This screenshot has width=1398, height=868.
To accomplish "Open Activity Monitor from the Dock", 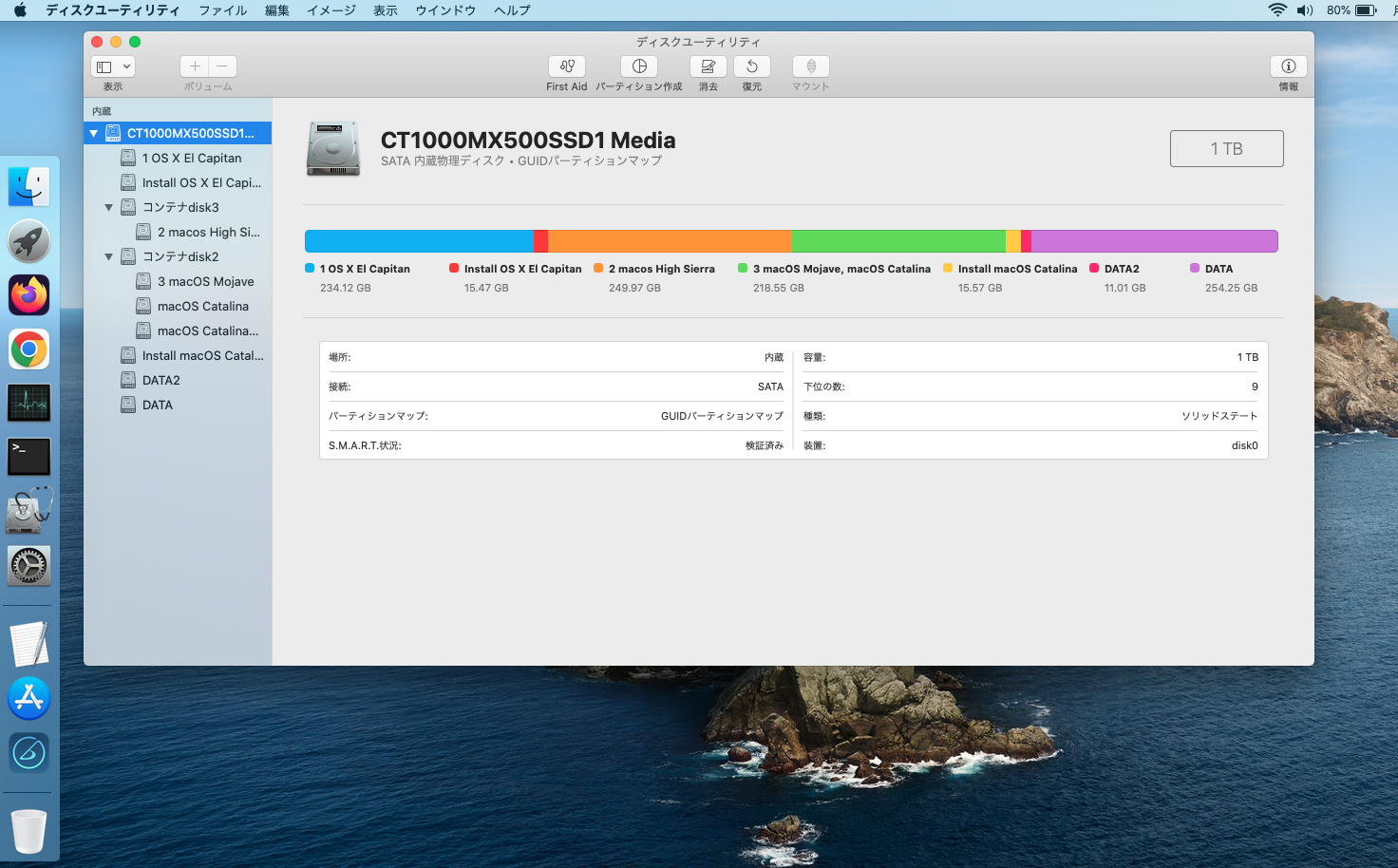I will coord(29,404).
